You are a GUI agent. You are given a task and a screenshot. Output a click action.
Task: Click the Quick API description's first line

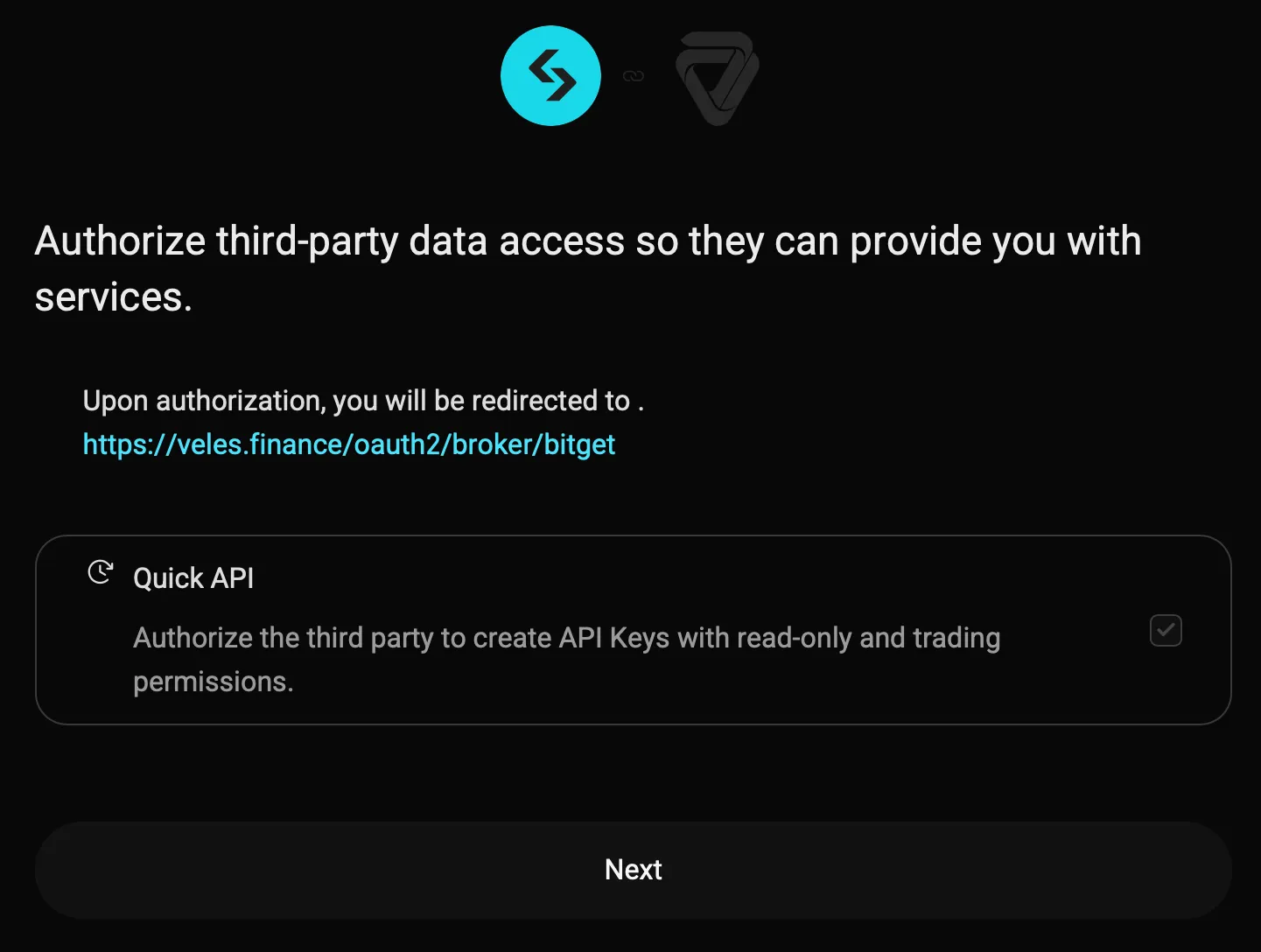pyautogui.click(x=566, y=638)
